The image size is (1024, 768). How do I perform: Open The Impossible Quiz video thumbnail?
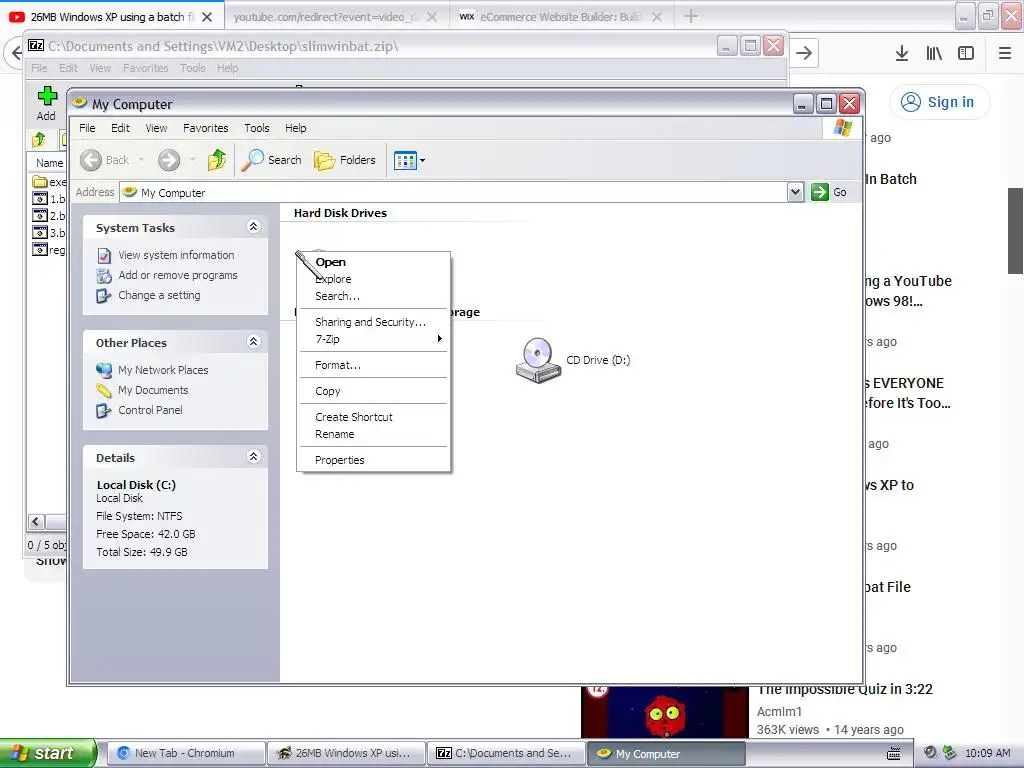pyautogui.click(x=665, y=712)
